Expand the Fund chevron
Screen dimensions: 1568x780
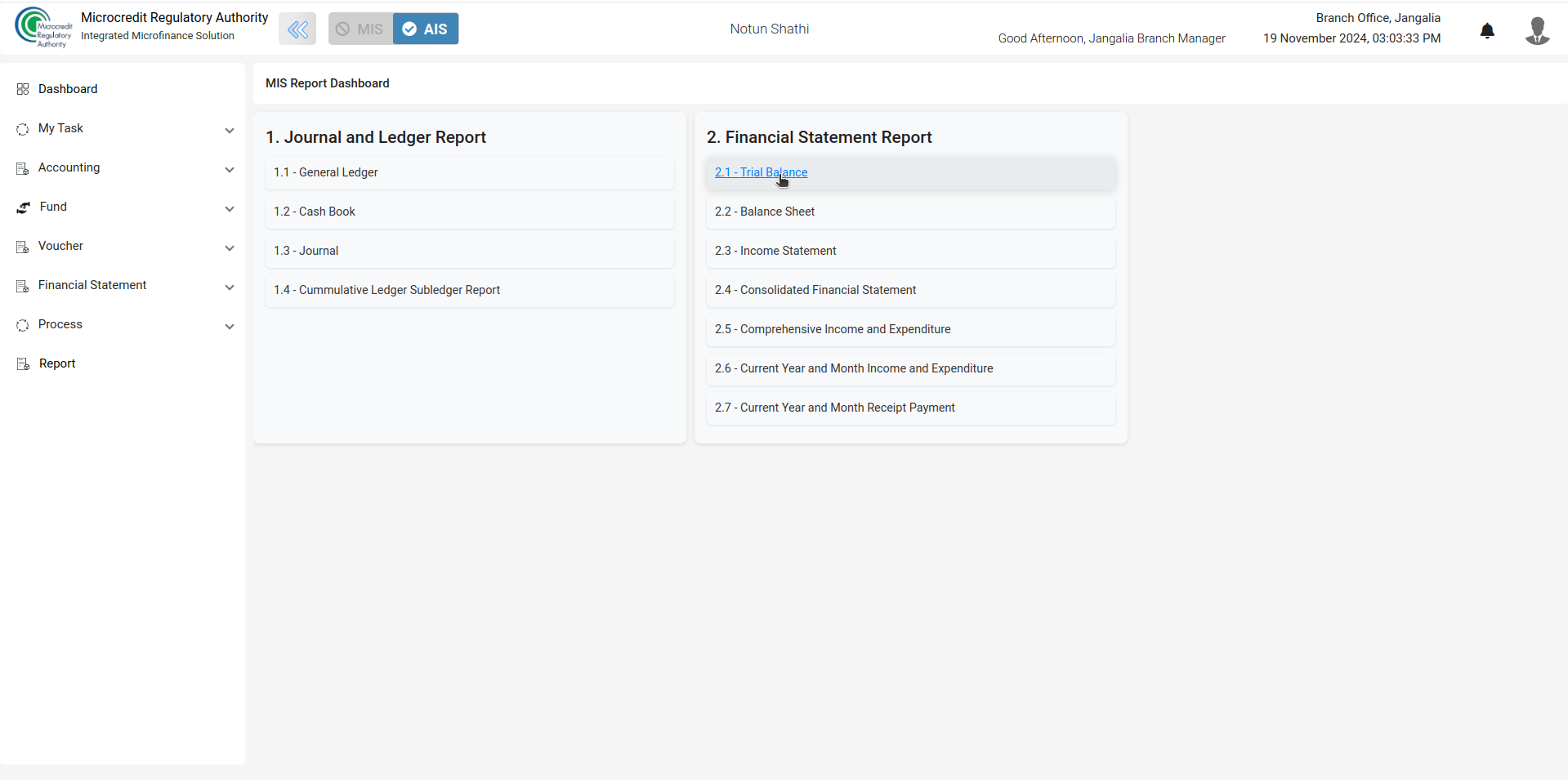click(230, 208)
